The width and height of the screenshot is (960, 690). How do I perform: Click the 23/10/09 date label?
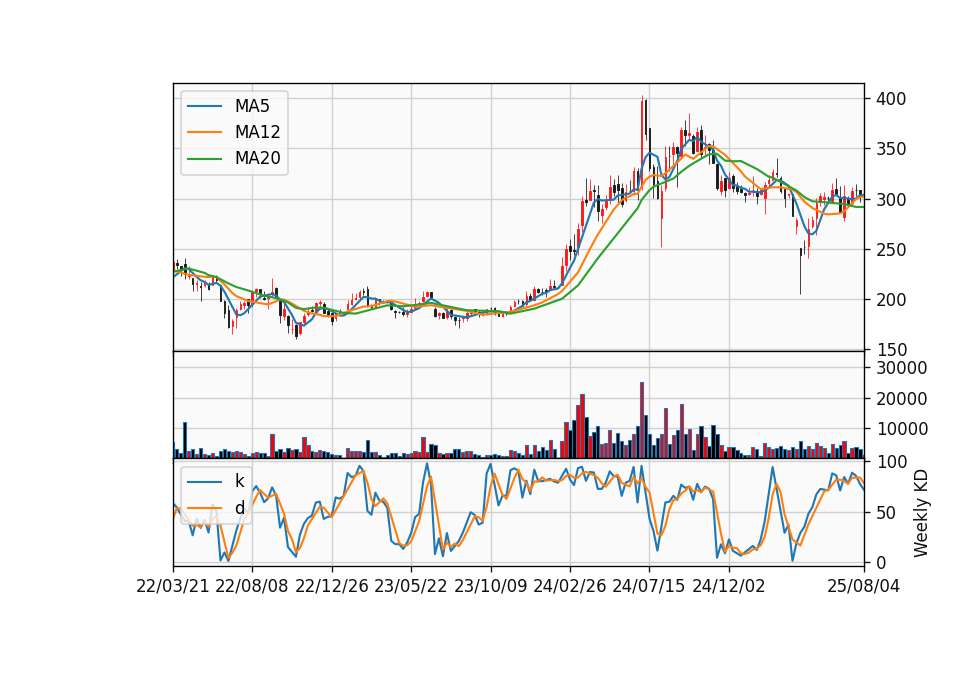click(x=490, y=586)
